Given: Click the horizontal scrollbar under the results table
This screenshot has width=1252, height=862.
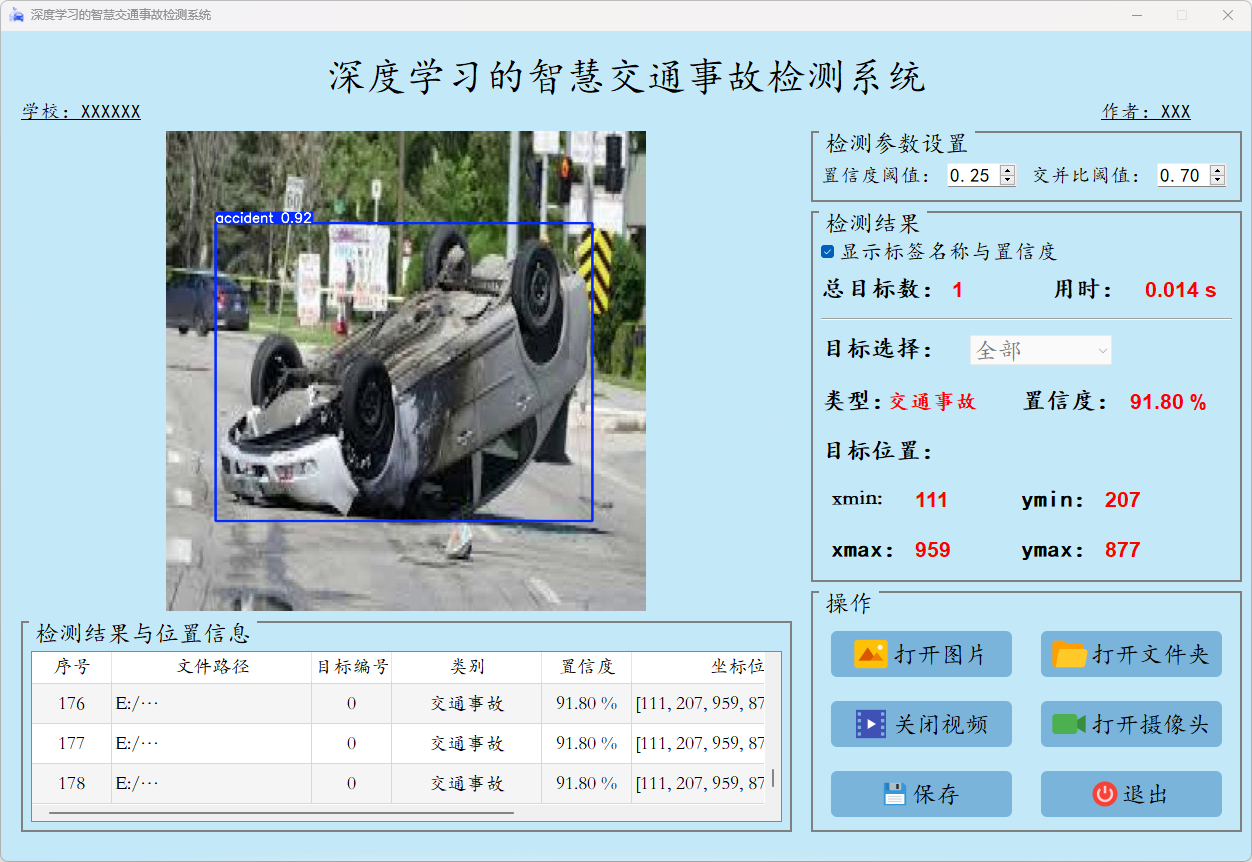Looking at the screenshot, I should pos(280,813).
